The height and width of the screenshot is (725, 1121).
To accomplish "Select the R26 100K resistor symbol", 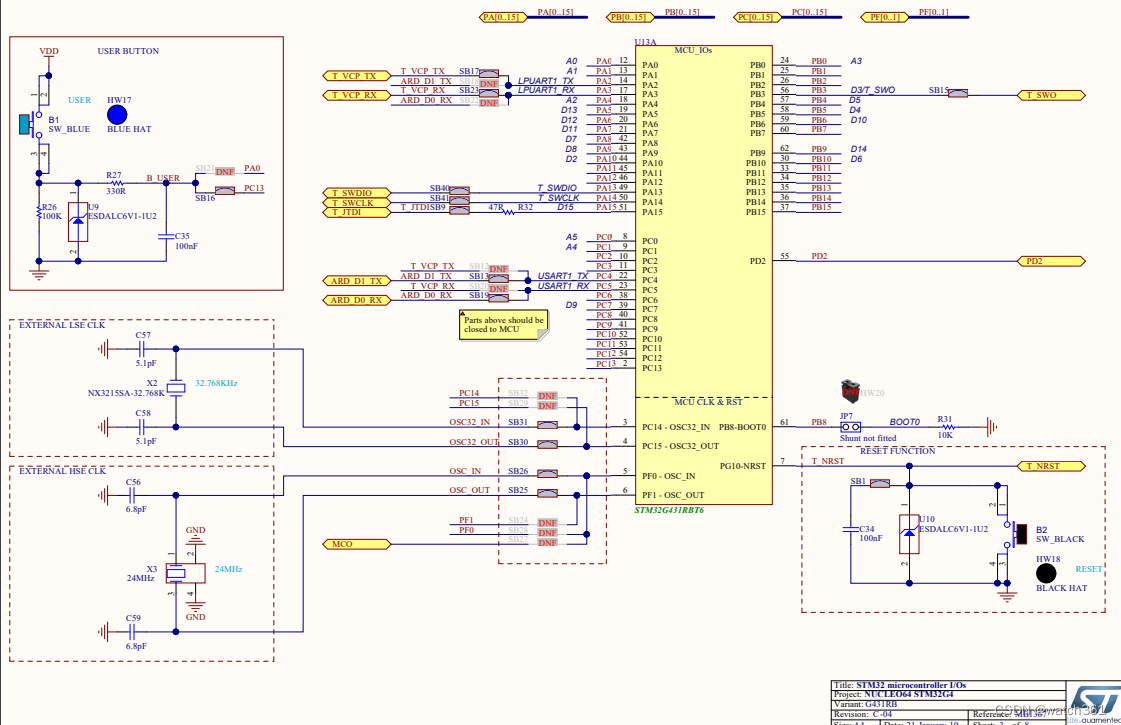I will [x=39, y=212].
